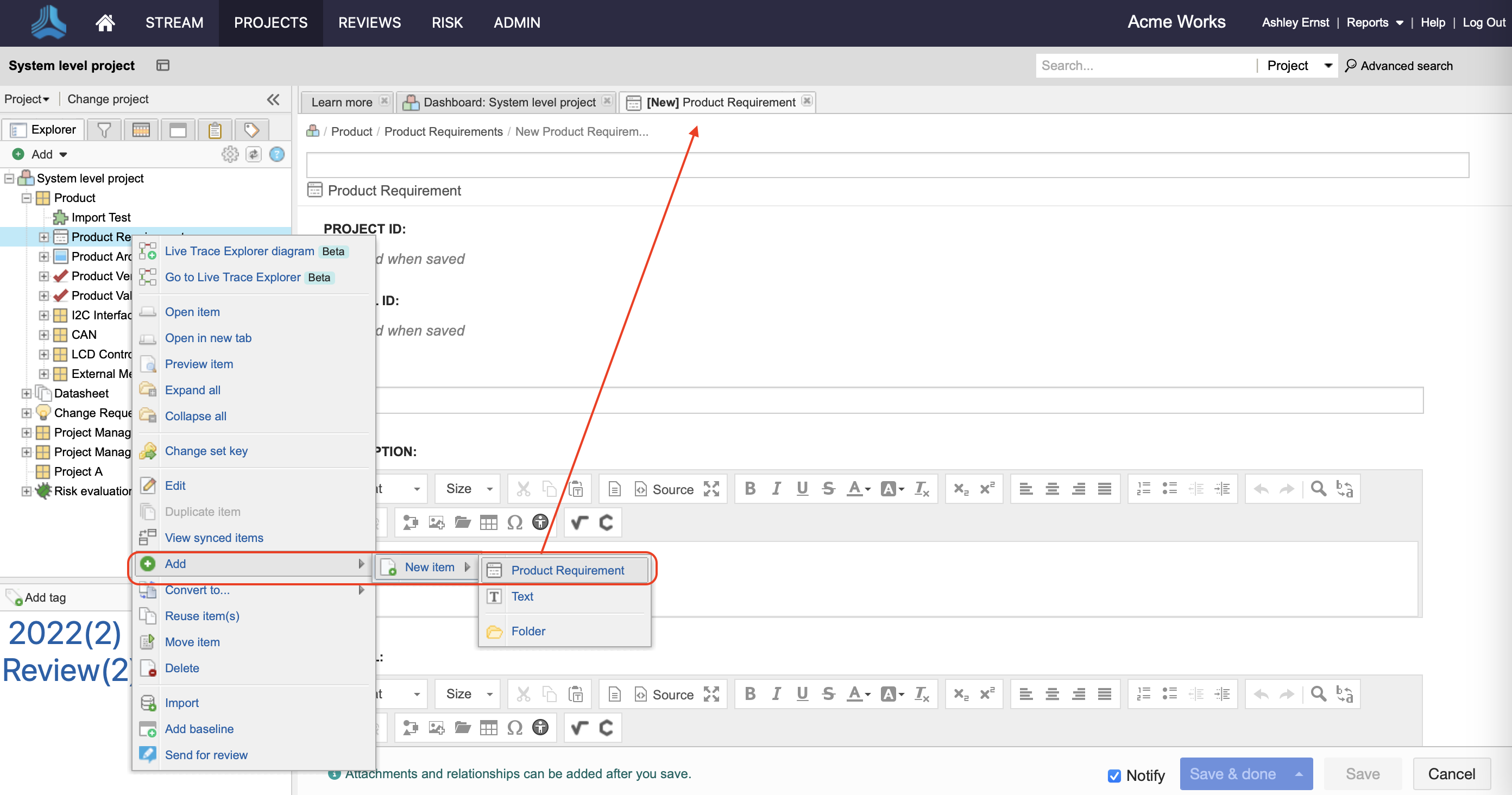Open the clipboard icon tab in explorer
The image size is (1512, 795).
pyautogui.click(x=215, y=130)
